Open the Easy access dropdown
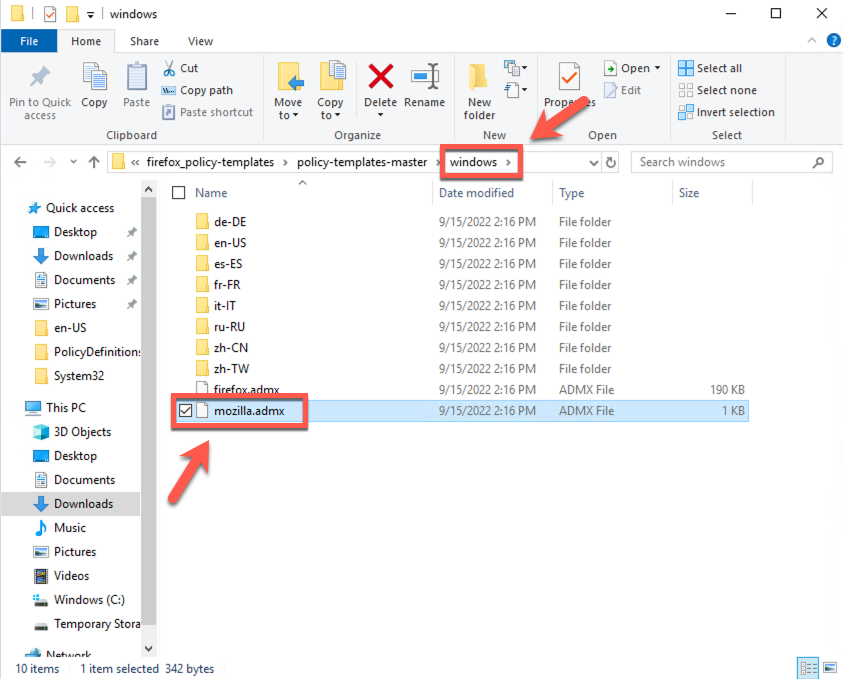Viewport: 843px width, 679px height. (515, 90)
